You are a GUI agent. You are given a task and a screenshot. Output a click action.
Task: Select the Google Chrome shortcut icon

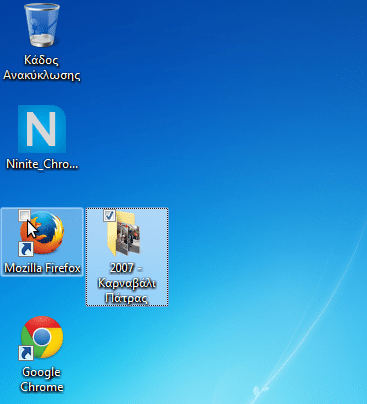click(42, 338)
